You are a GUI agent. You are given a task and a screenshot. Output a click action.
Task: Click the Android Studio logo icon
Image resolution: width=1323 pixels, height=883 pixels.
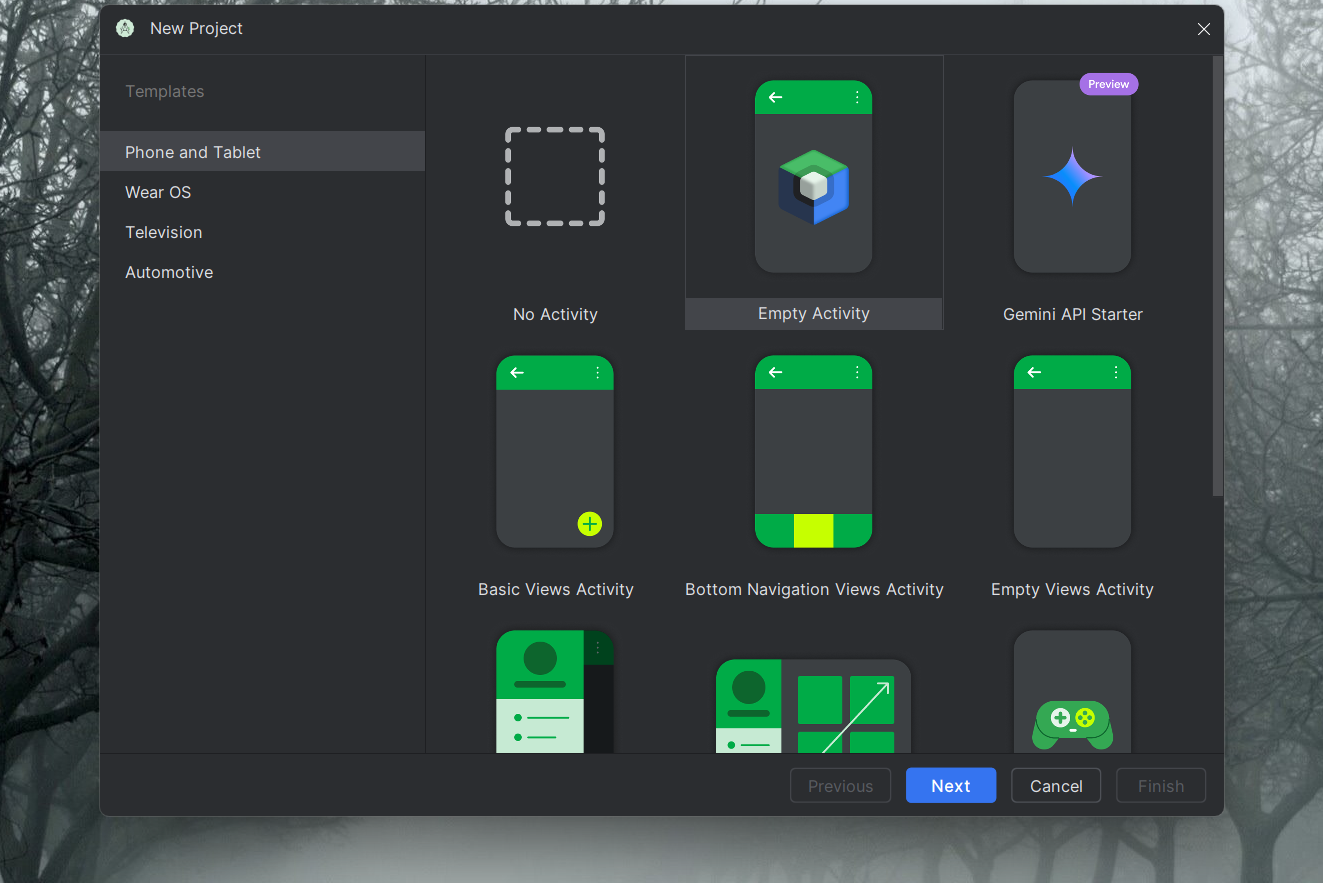125,28
